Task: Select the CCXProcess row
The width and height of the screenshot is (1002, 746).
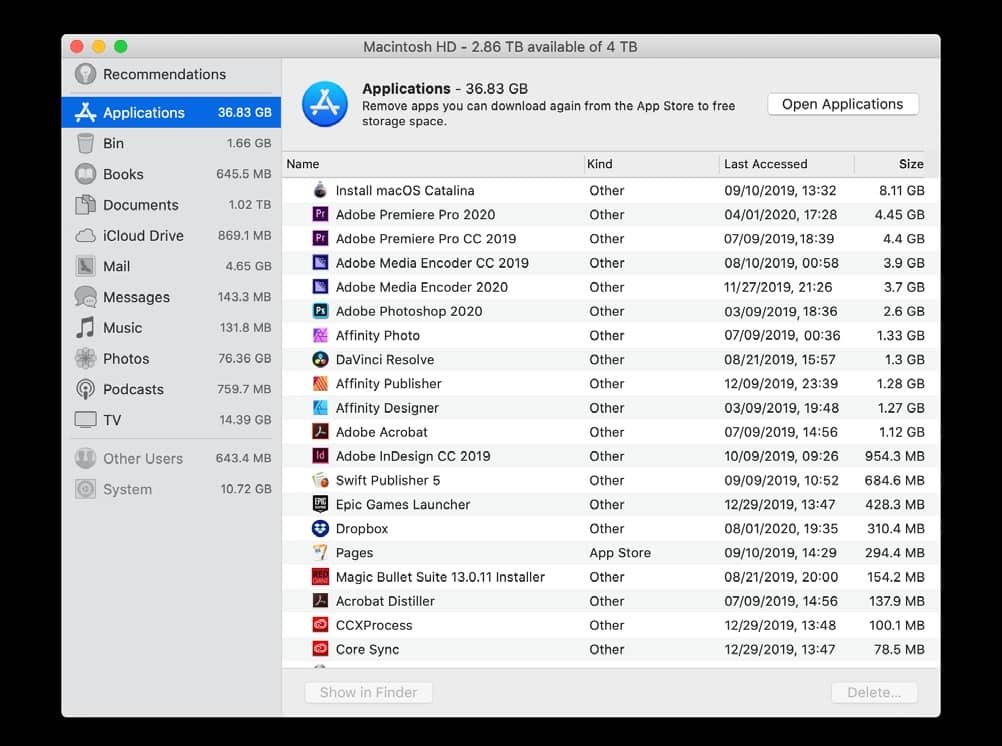Action: tap(611, 625)
